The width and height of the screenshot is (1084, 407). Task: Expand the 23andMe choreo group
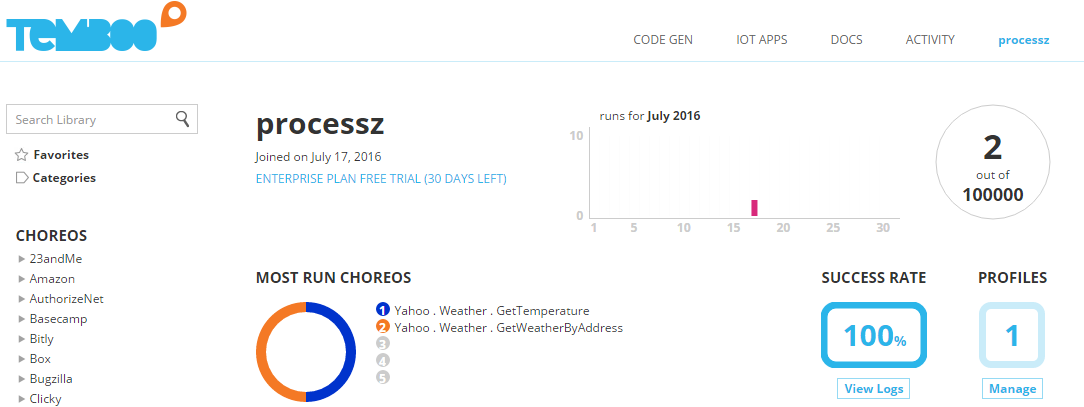pos(22,259)
